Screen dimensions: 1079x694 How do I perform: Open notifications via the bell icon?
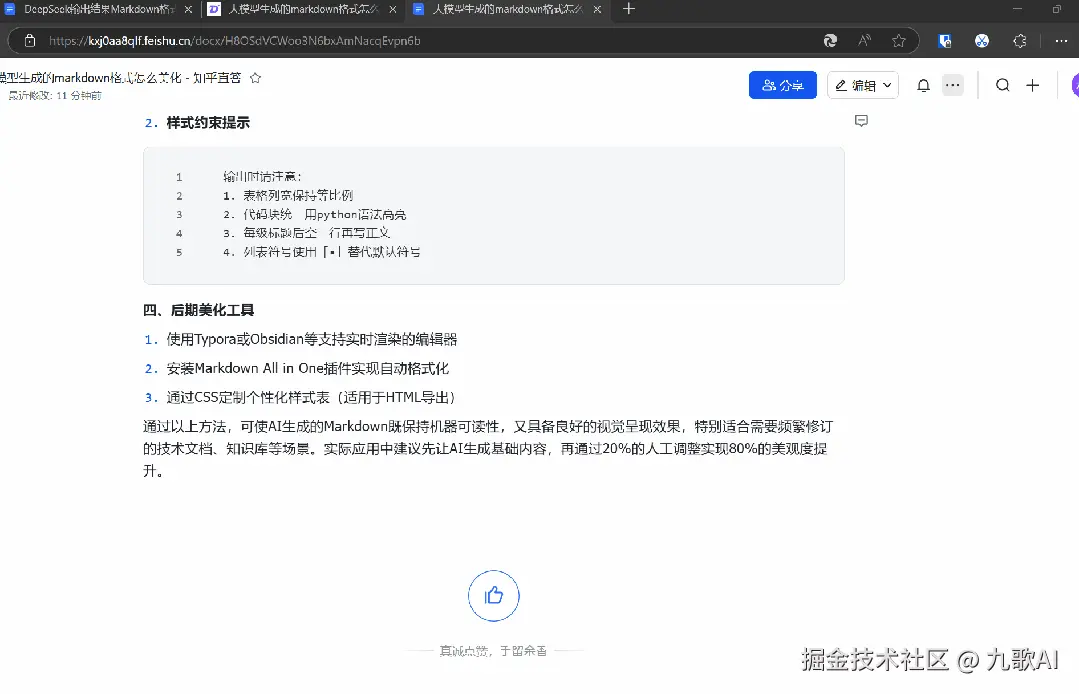pyautogui.click(x=922, y=85)
